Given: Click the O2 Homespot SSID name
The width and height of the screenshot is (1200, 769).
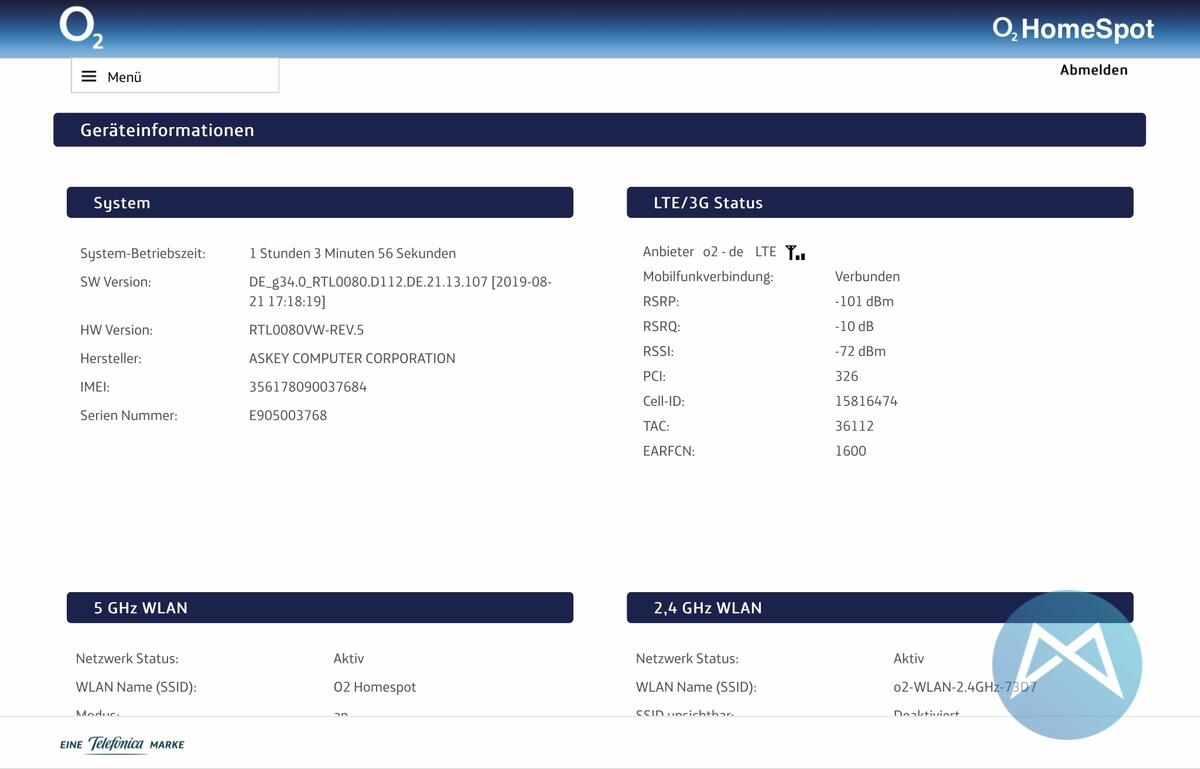Looking at the screenshot, I should pyautogui.click(x=374, y=687).
